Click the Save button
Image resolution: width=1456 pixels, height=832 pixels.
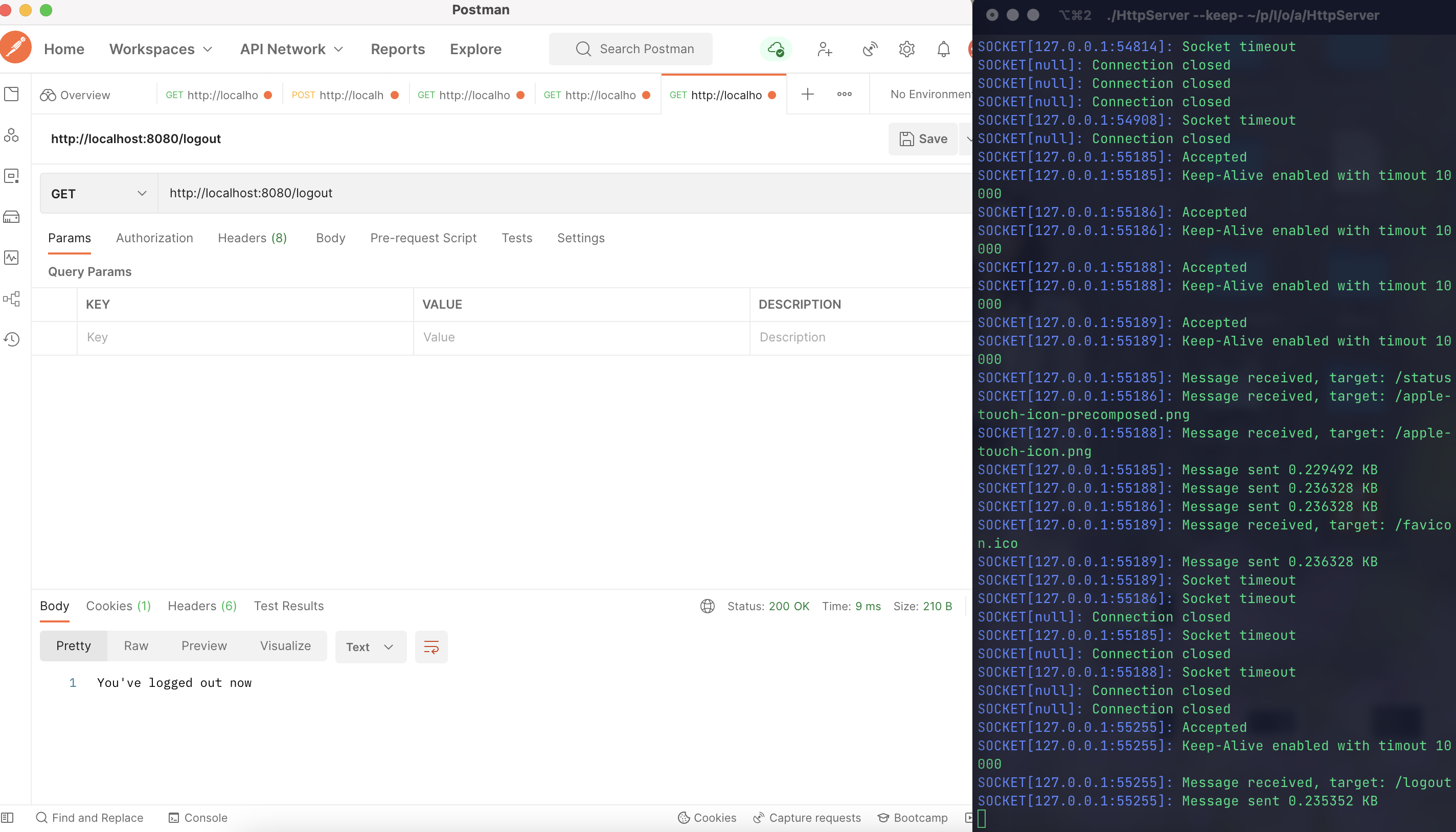point(923,139)
